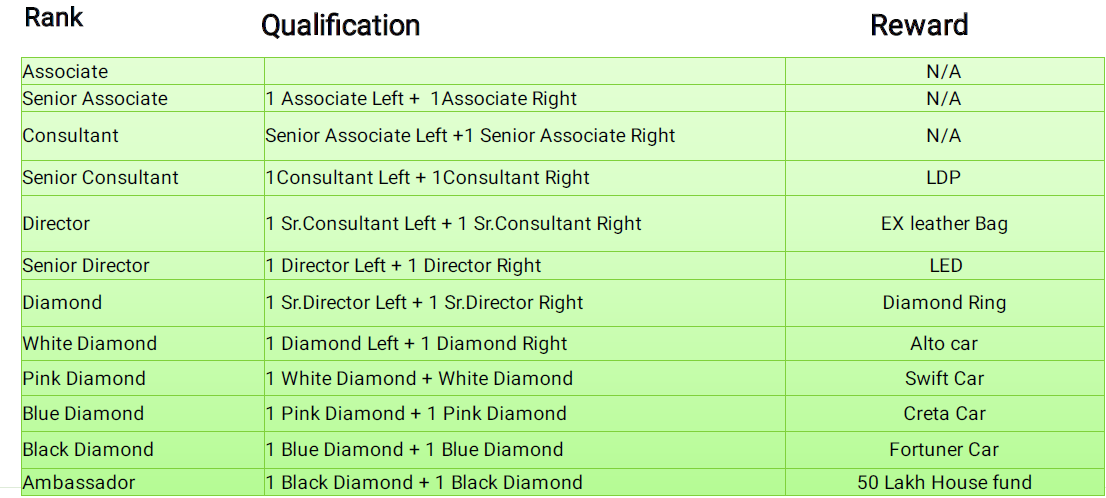Select the Fortuner Car reward cell
Viewport: 1106px width, 498px height.
pyautogui.click(x=943, y=450)
